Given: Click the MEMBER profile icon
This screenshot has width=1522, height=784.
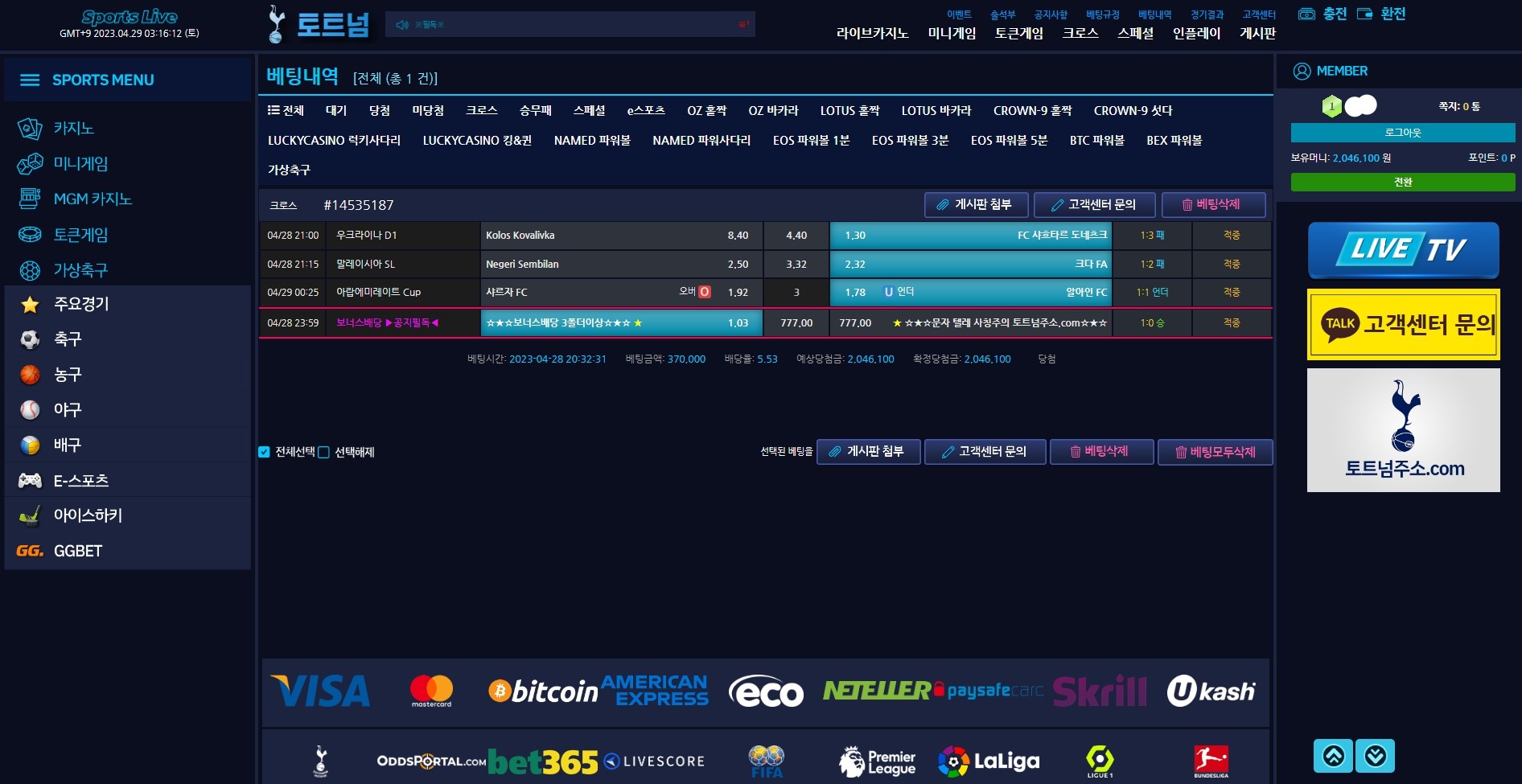Looking at the screenshot, I should [x=1302, y=71].
